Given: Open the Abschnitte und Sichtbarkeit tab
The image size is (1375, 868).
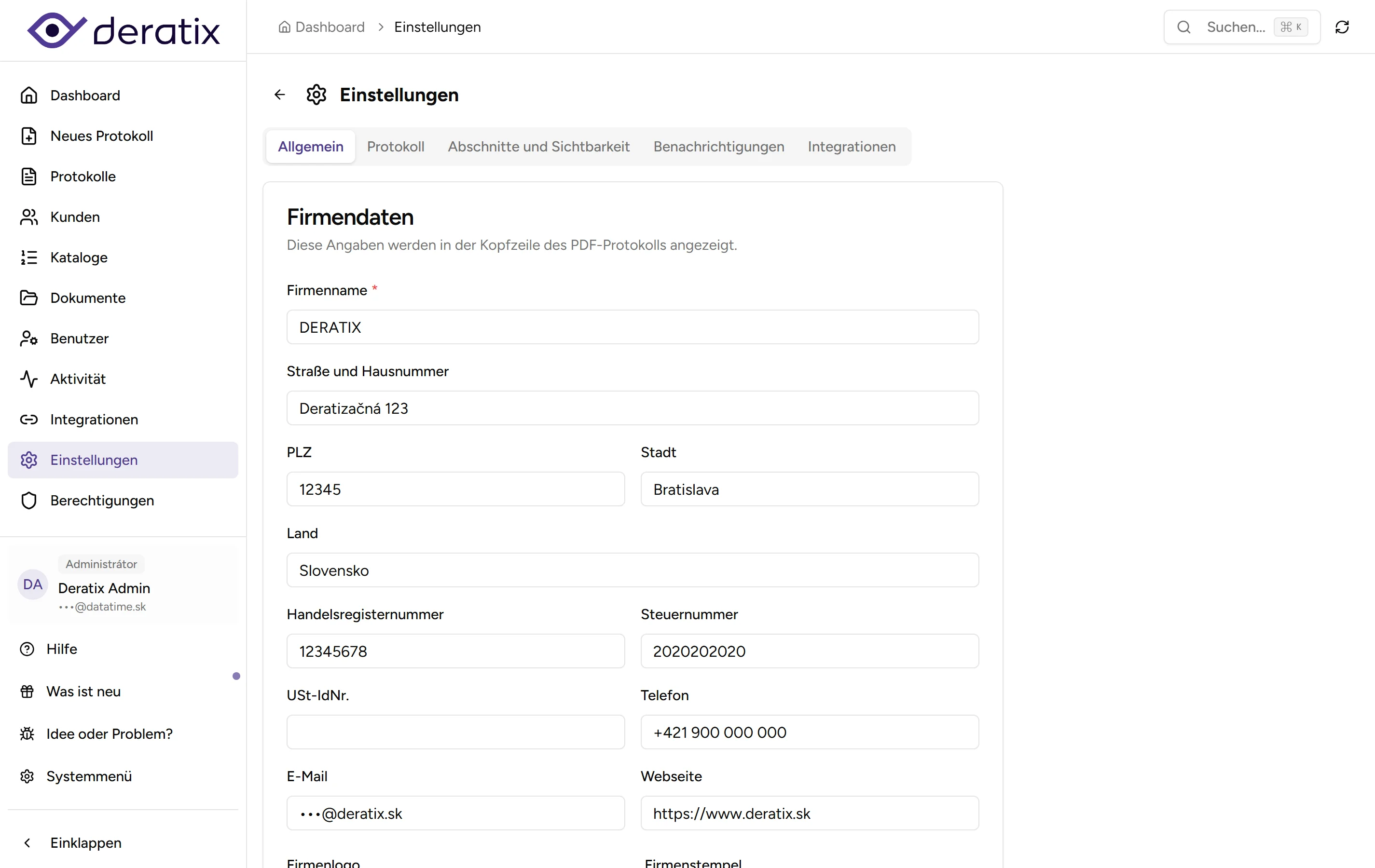Looking at the screenshot, I should [x=538, y=146].
